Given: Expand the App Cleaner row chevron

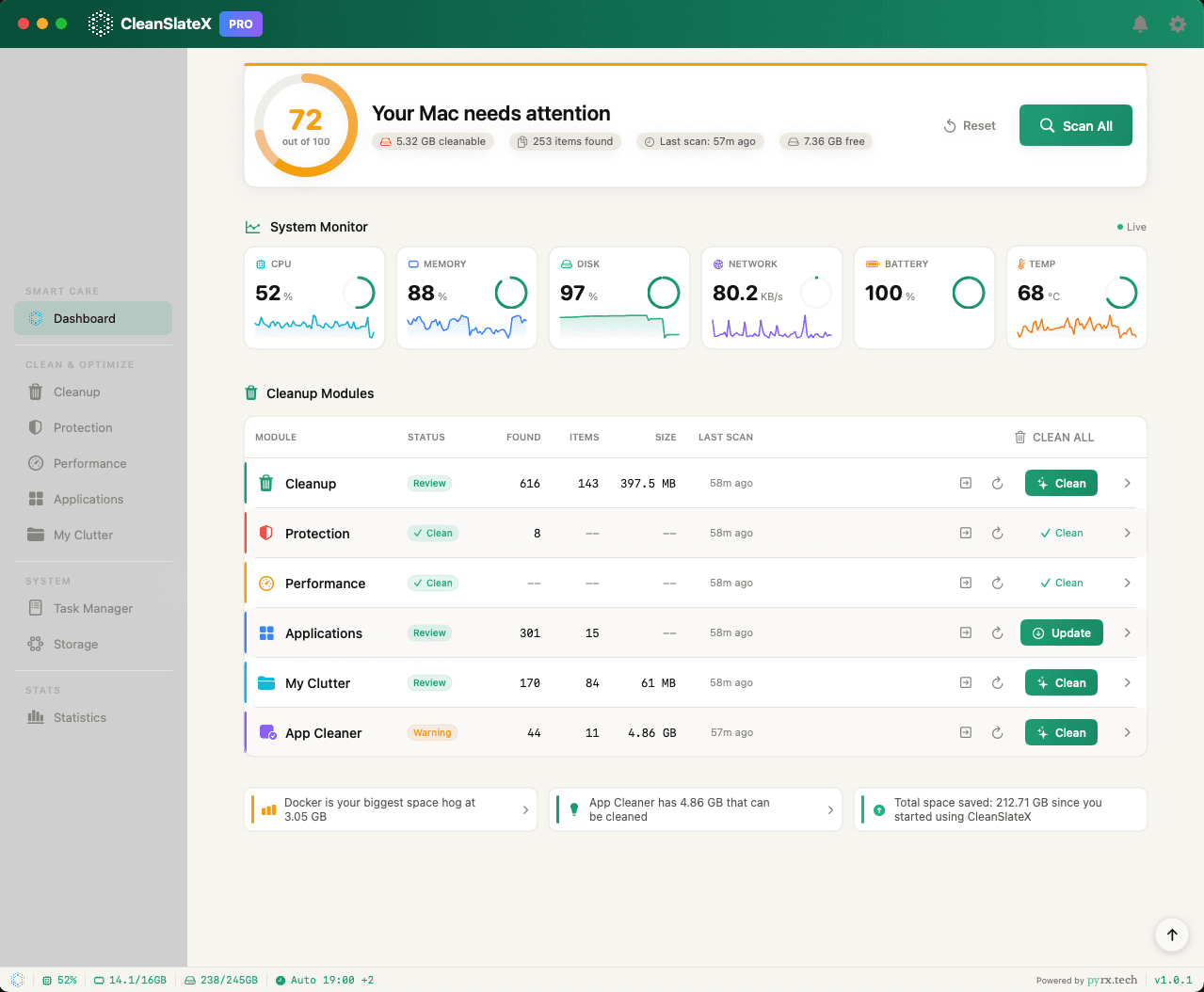Looking at the screenshot, I should click(x=1127, y=733).
